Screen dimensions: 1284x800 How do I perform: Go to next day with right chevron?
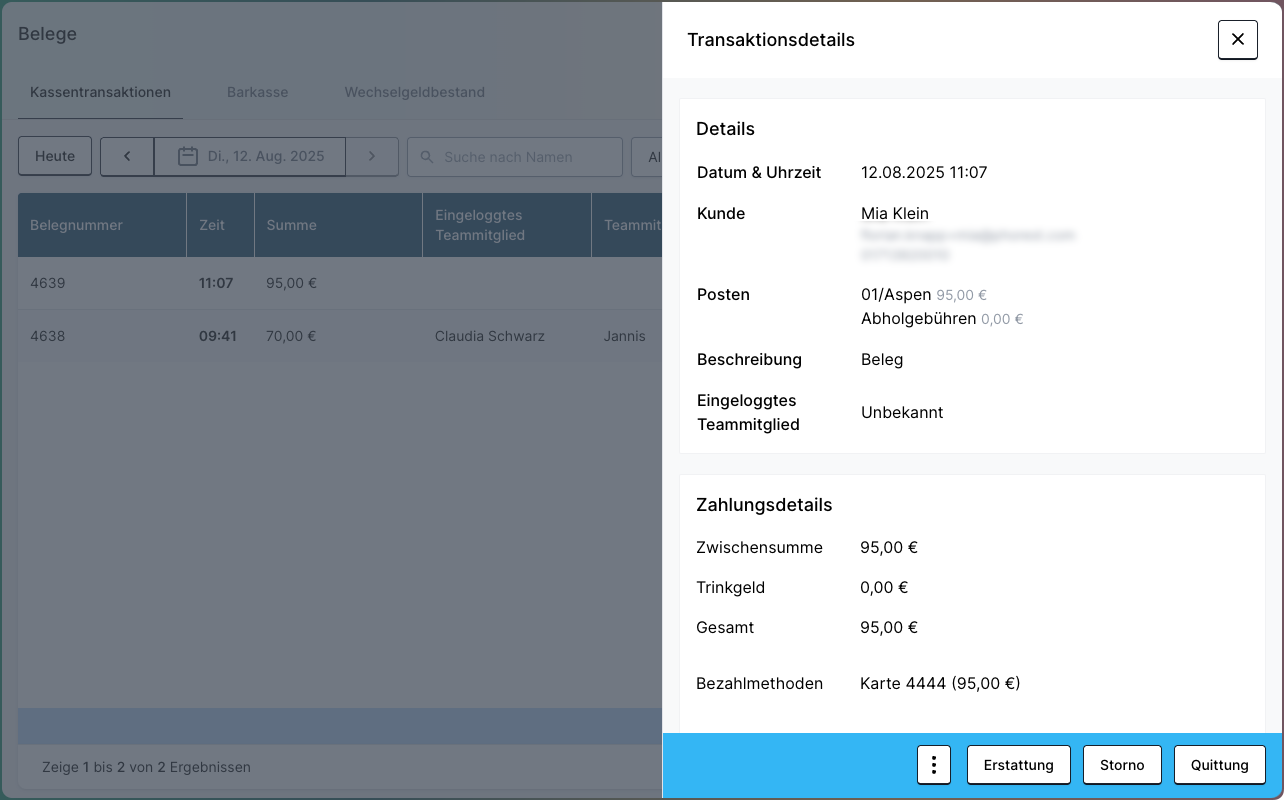[372, 157]
